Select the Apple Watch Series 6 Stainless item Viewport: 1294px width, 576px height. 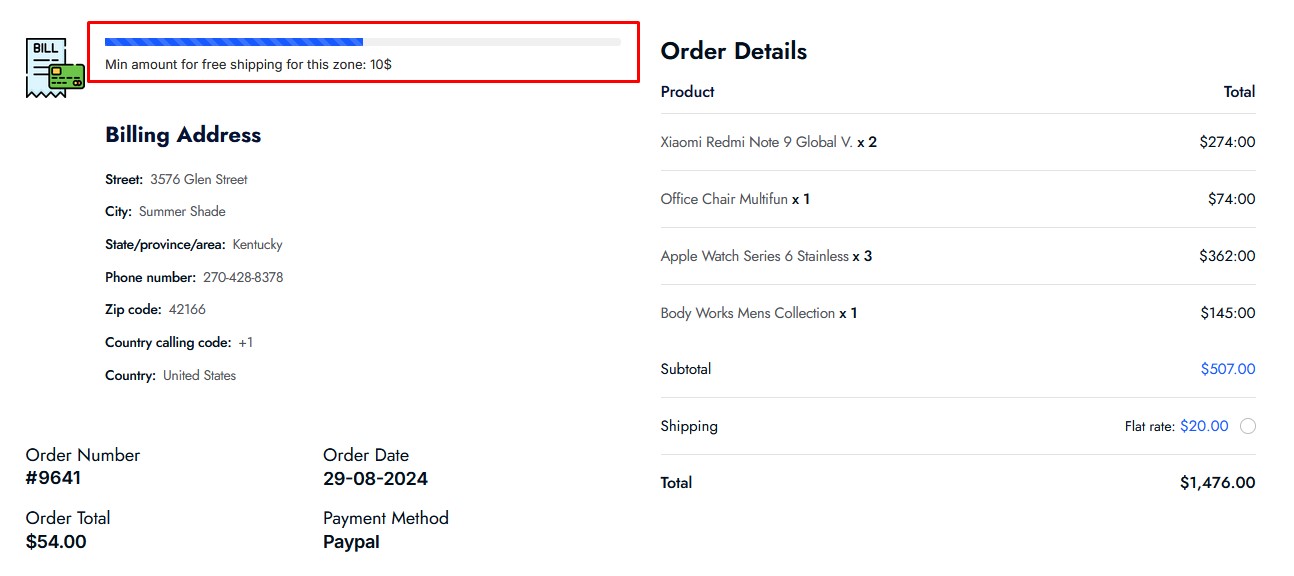click(x=754, y=256)
